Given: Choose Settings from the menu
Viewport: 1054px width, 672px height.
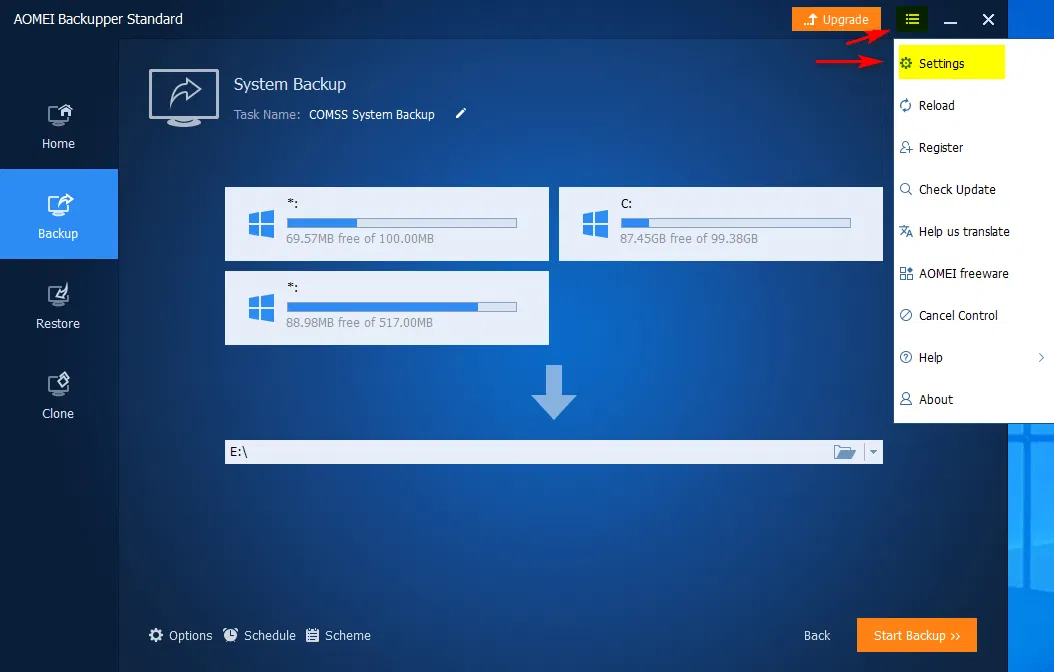Looking at the screenshot, I should (951, 62).
